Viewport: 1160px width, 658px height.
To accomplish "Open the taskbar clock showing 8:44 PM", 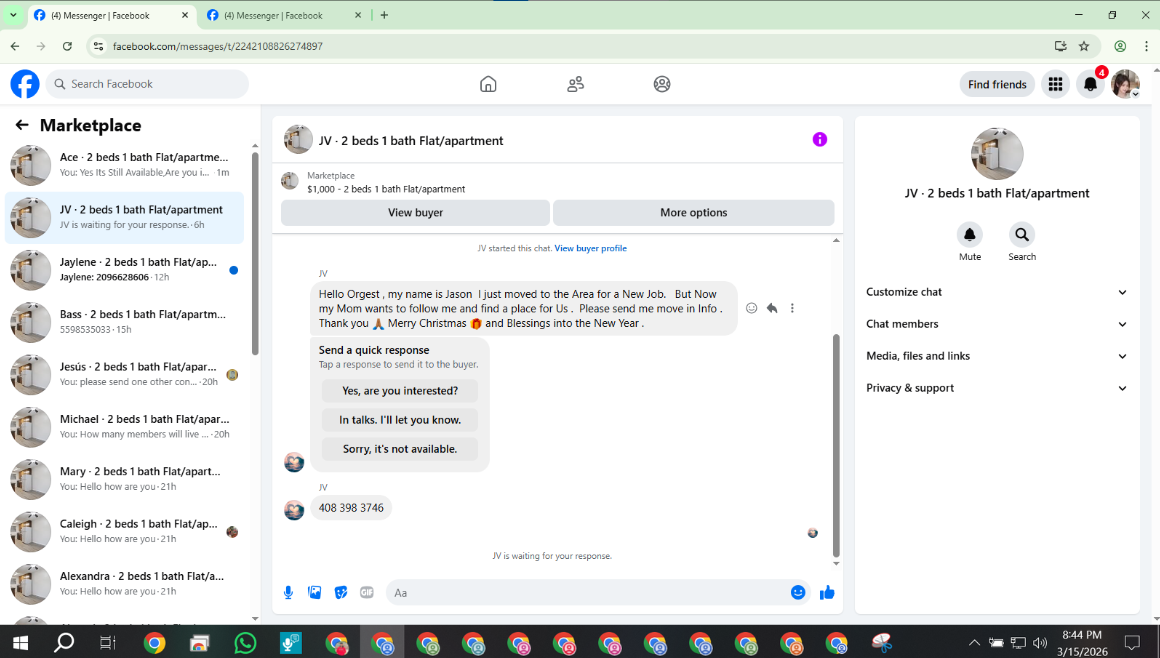I will (1082, 643).
